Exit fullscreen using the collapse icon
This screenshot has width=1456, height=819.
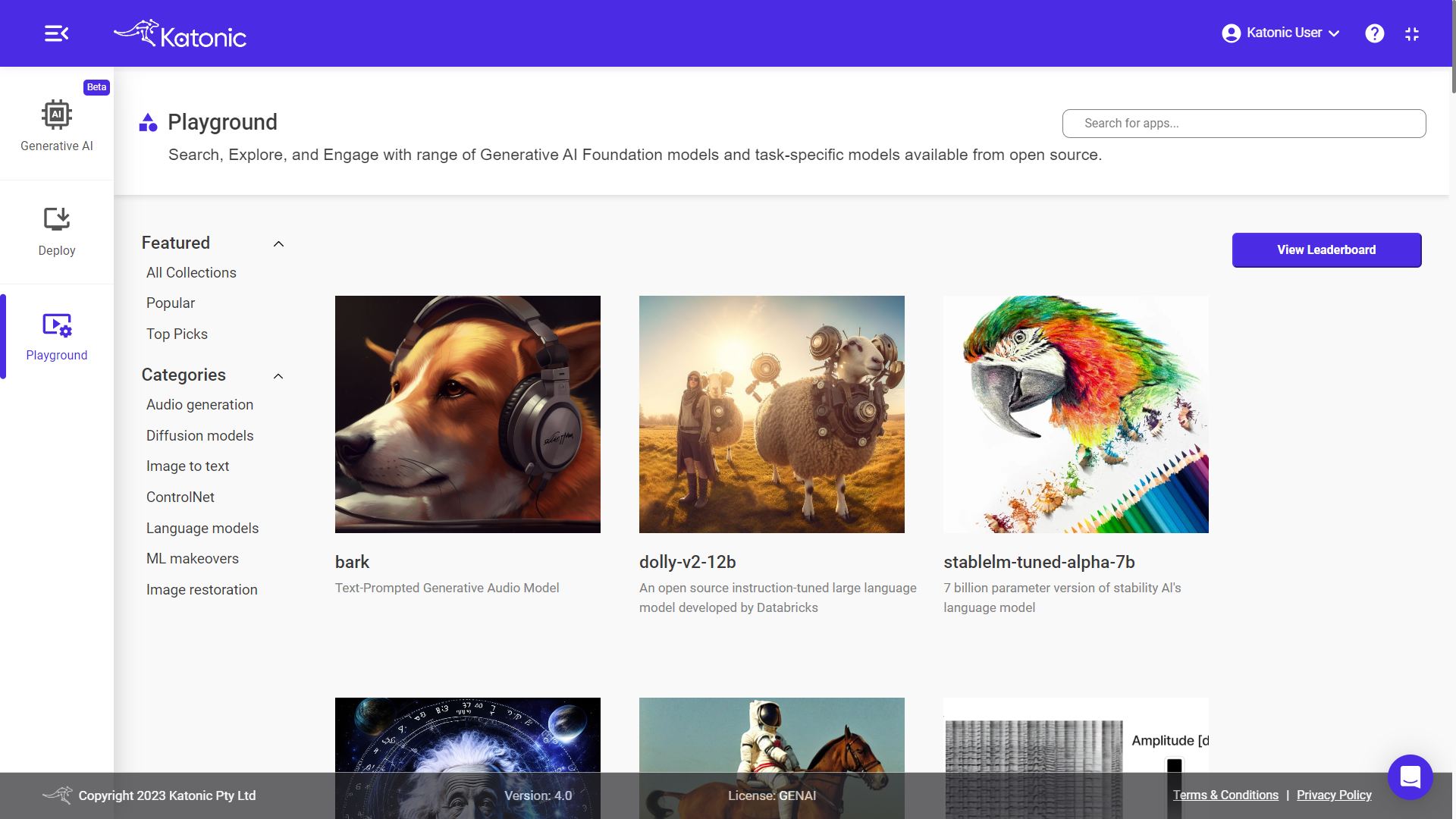pos(1412,33)
